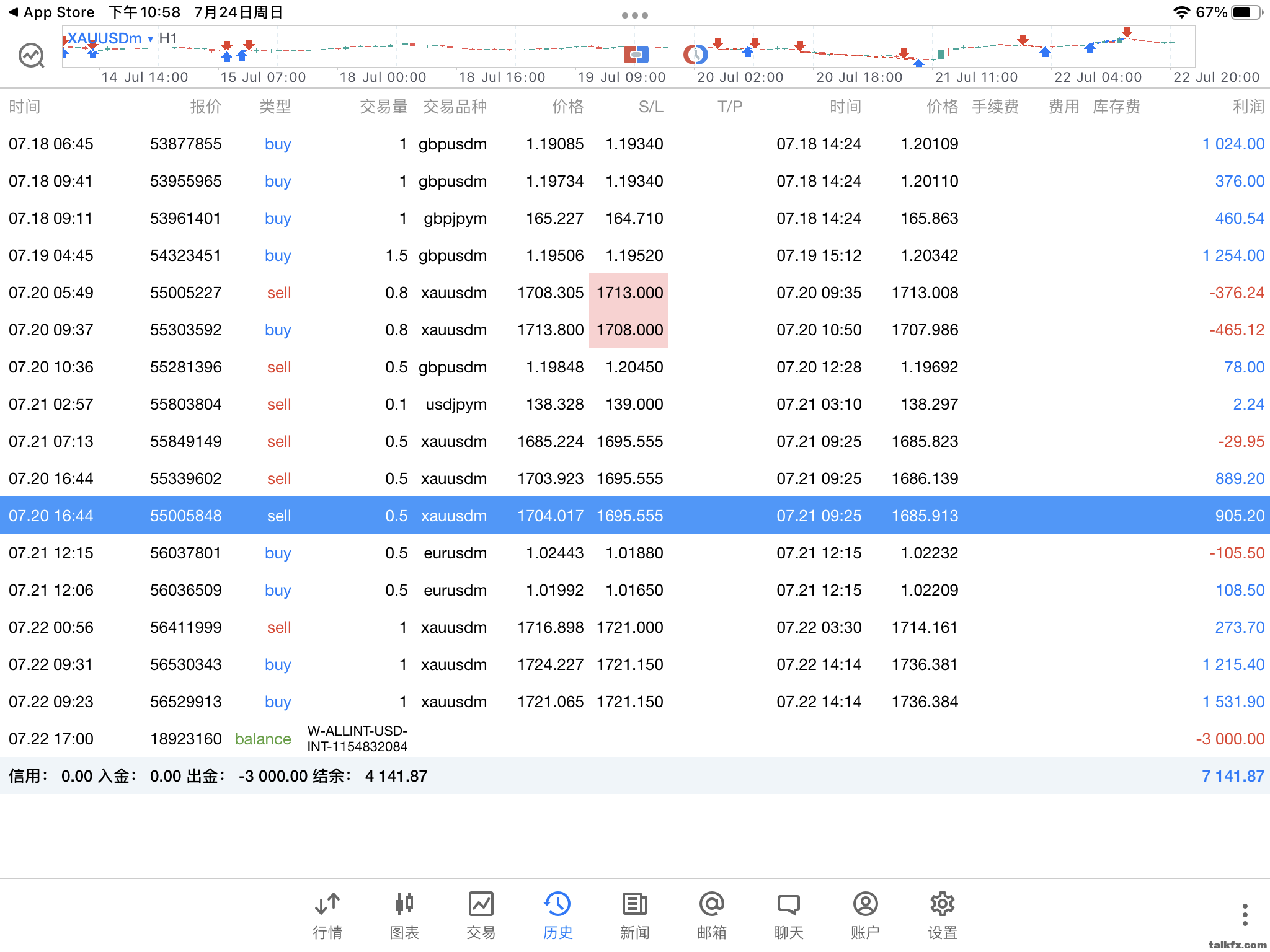1270x952 pixels.
Task: Open the Settings (设置) gear tab
Action: click(x=942, y=916)
